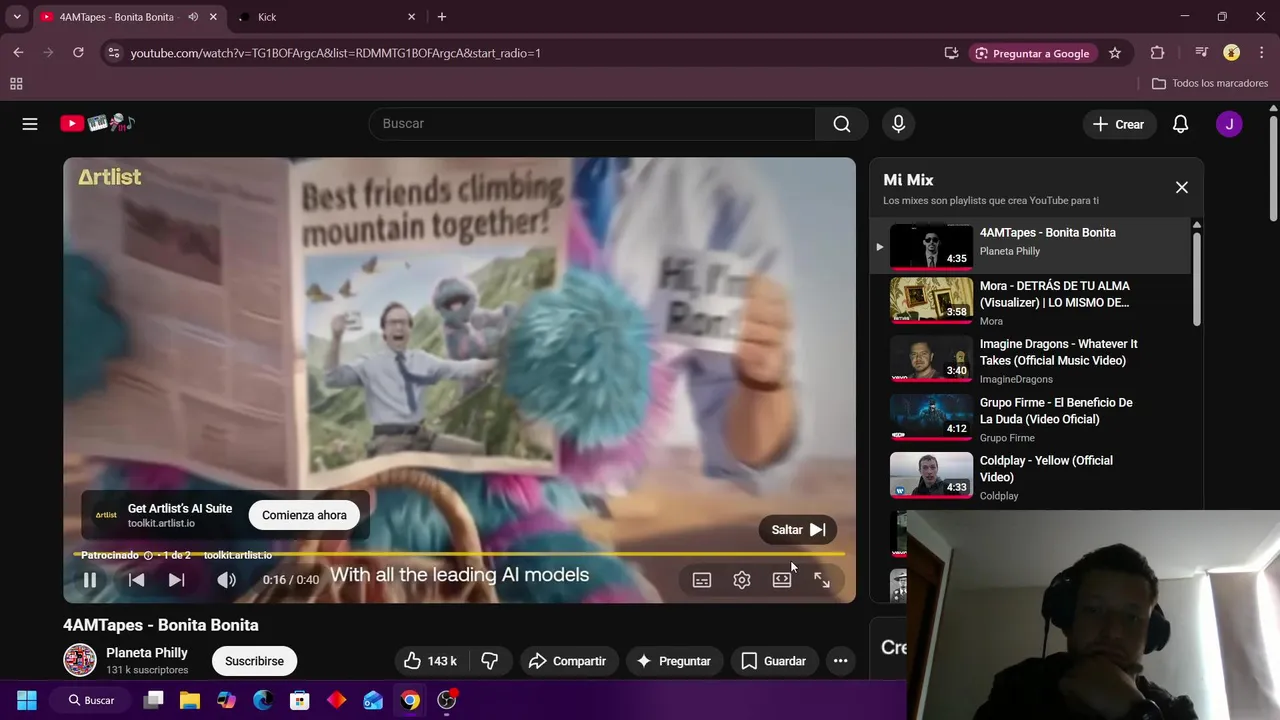Open the apps grid shortcut in bookmarks bar
1280x720 pixels.
tap(16, 84)
